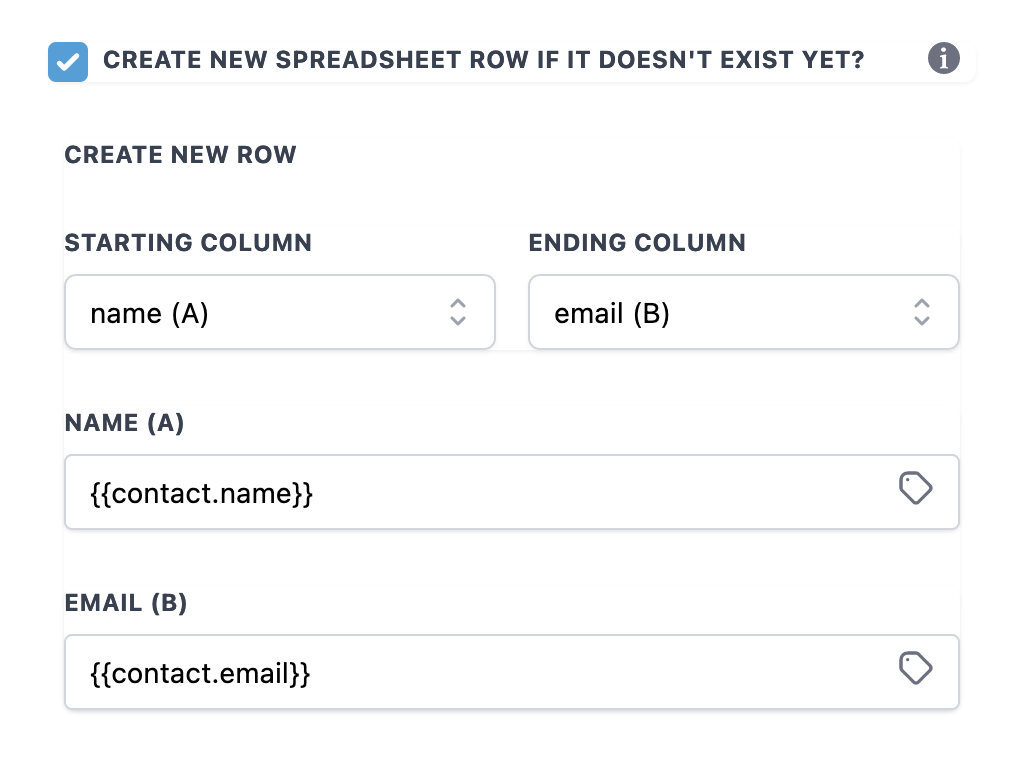Open the info tooltip icon
Image resolution: width=1014 pixels, height=760 pixels.
[944, 59]
